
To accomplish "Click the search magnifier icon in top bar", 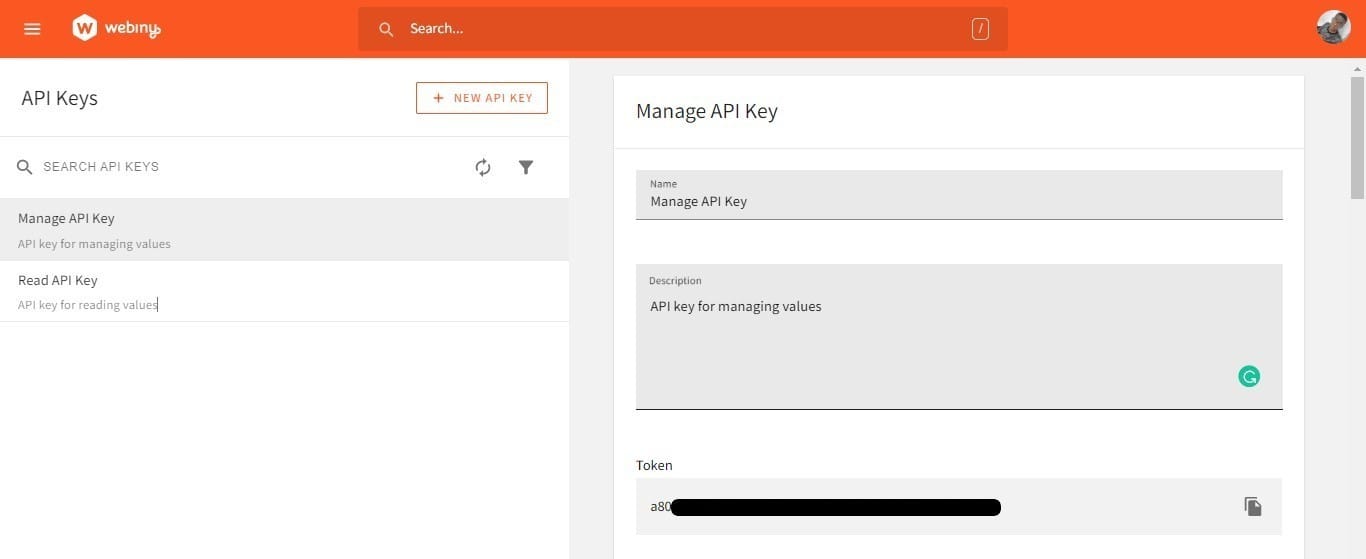I will [x=386, y=29].
